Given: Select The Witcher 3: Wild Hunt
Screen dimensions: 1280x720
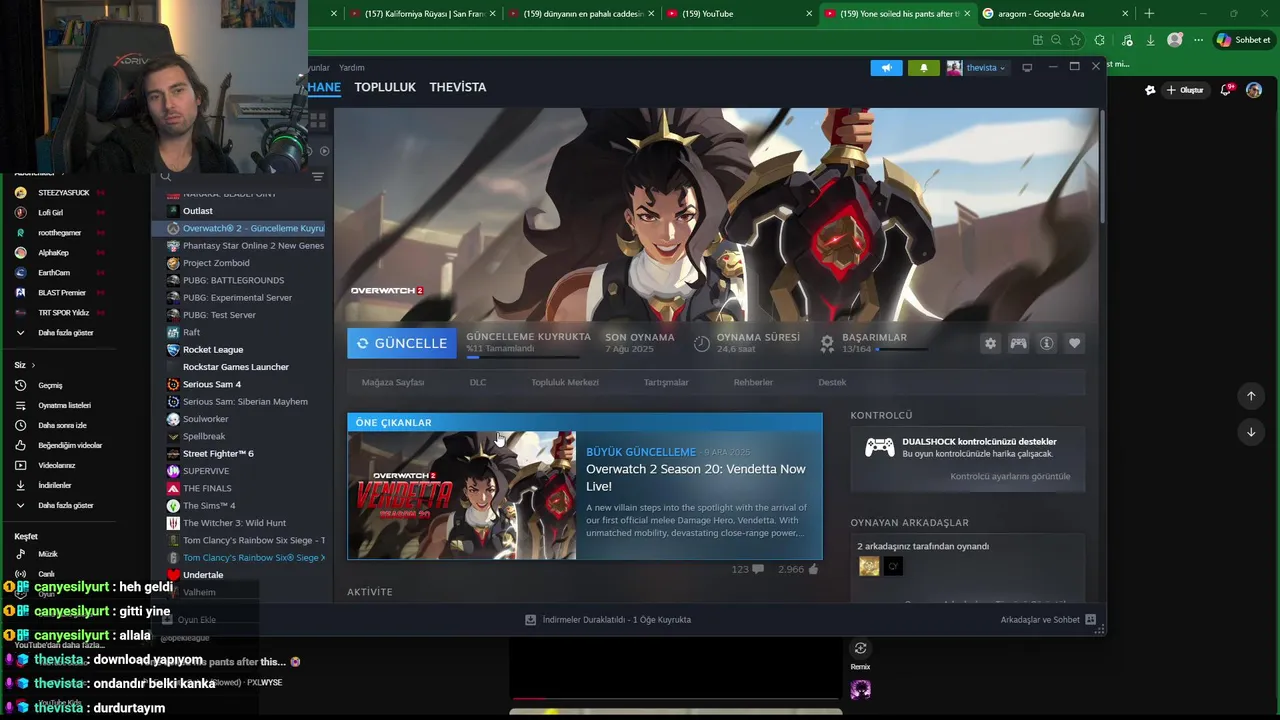Looking at the screenshot, I should 240,523.
